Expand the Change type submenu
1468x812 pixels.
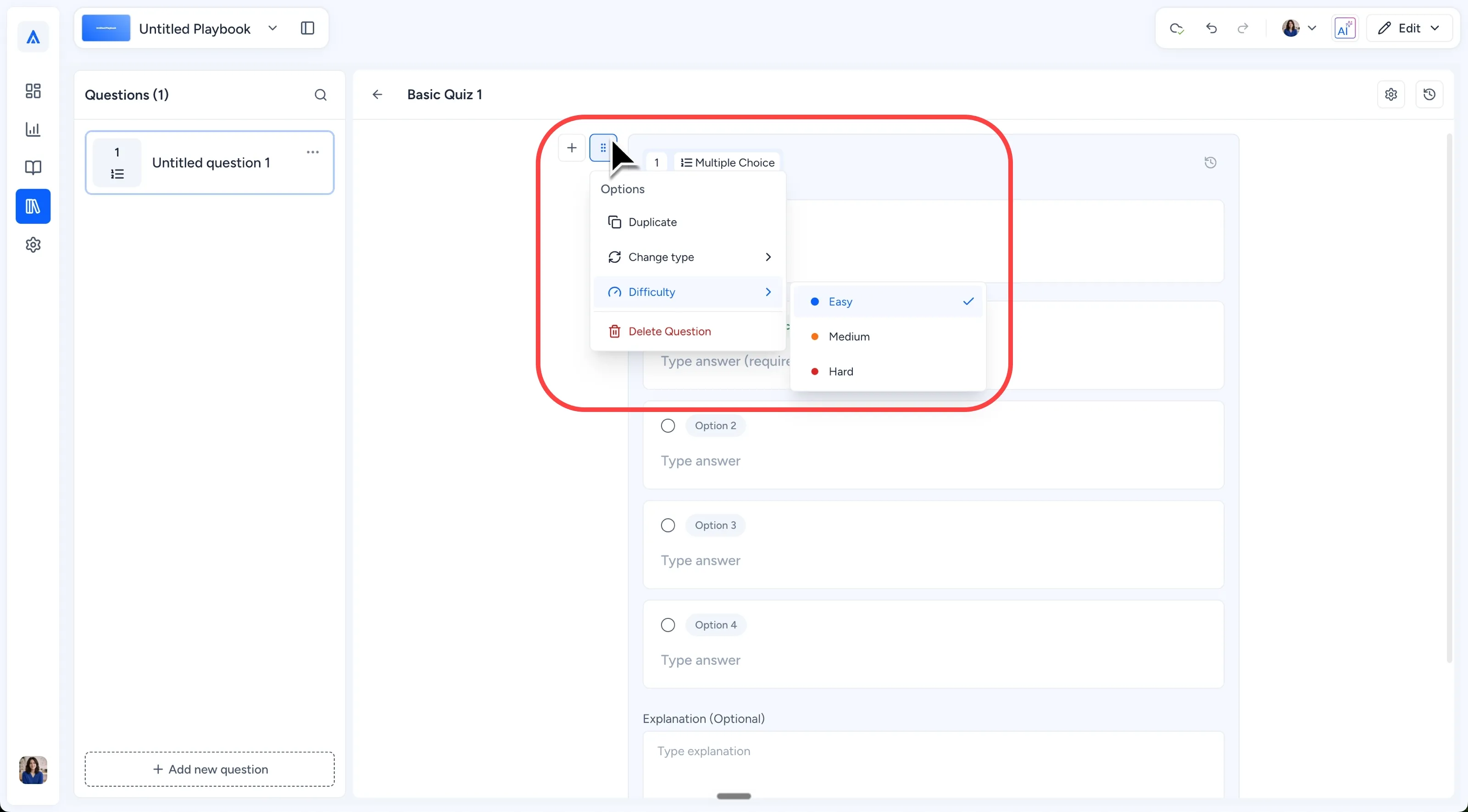689,257
